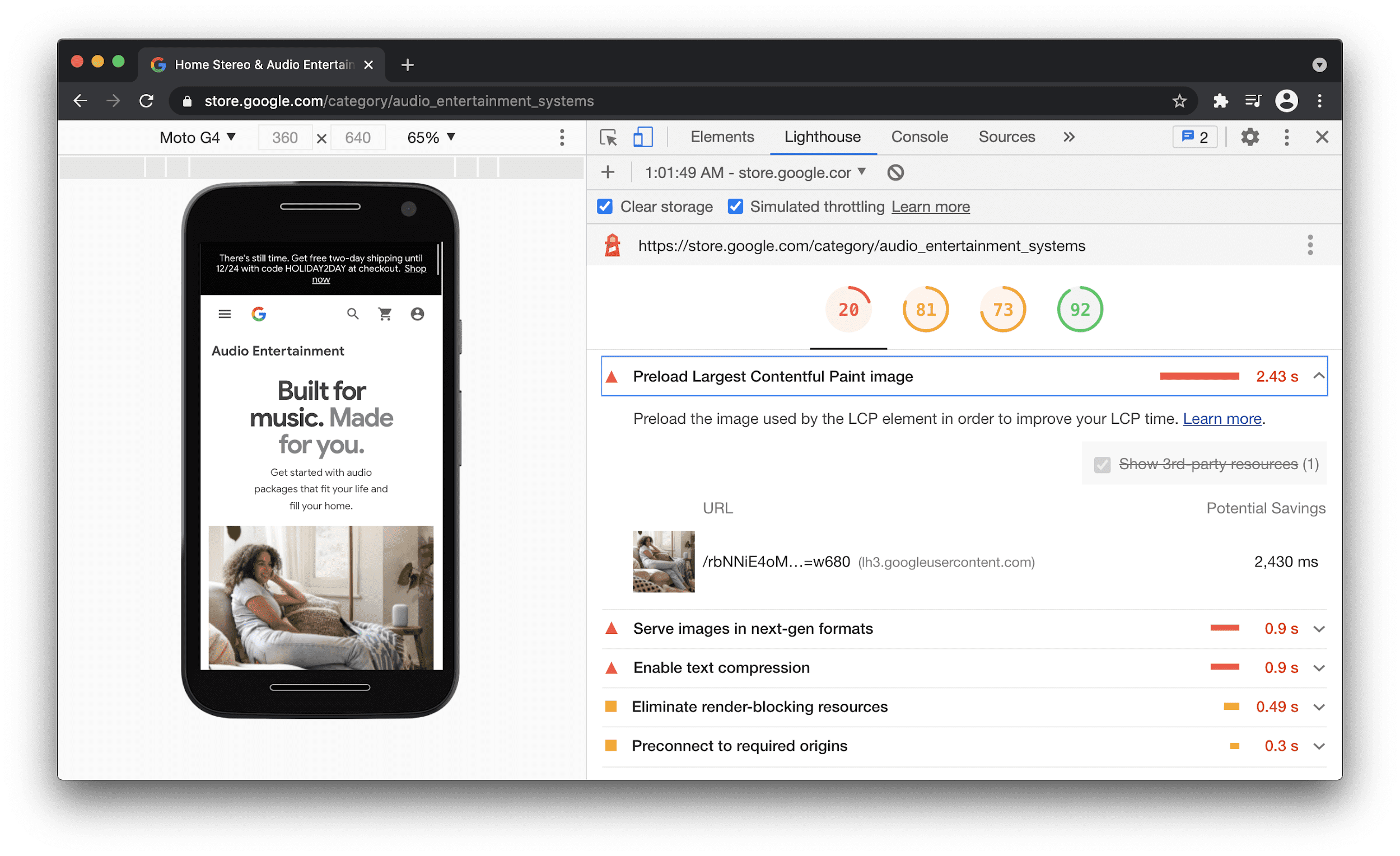Click the Lighthouse run audit icon
1400x856 pixels.
608,172
